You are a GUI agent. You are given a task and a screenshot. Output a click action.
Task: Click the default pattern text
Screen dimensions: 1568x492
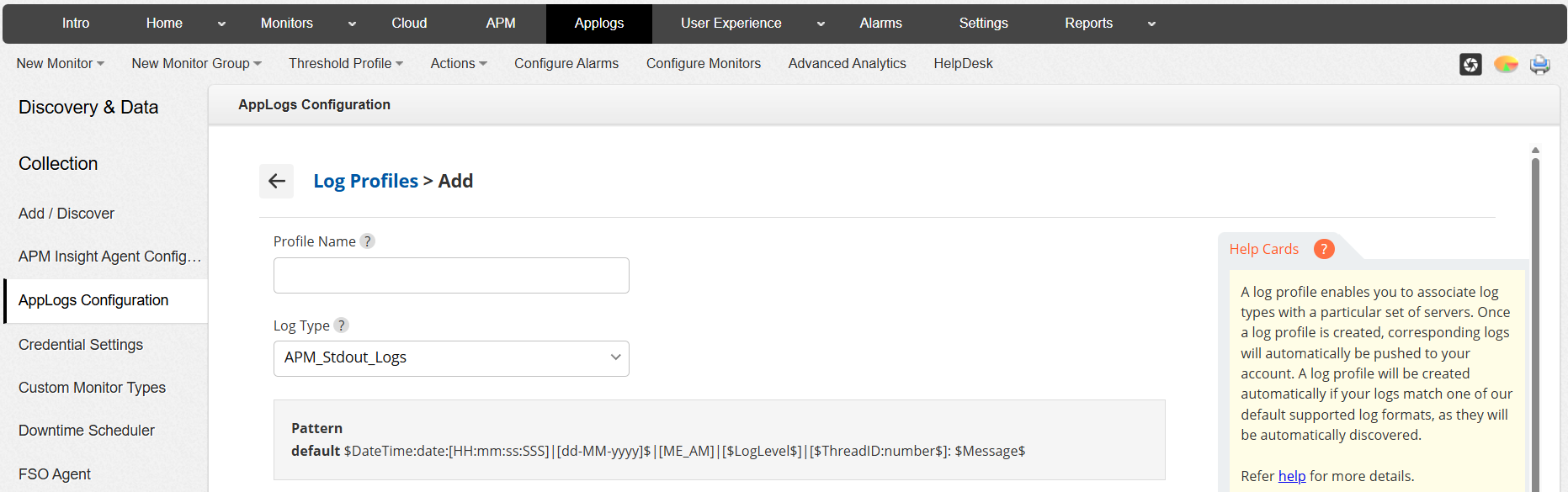[658, 451]
